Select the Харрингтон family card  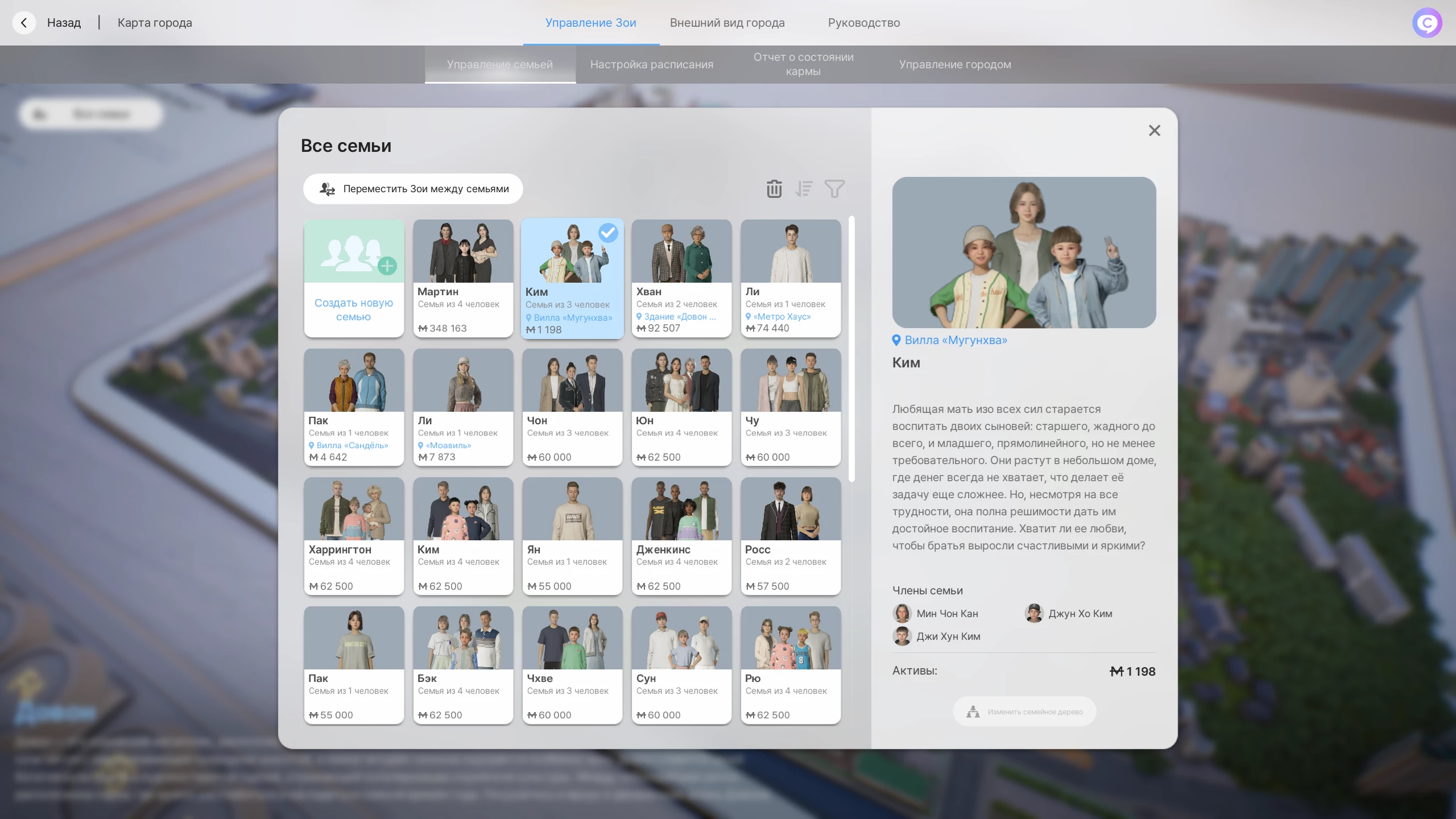click(x=354, y=536)
